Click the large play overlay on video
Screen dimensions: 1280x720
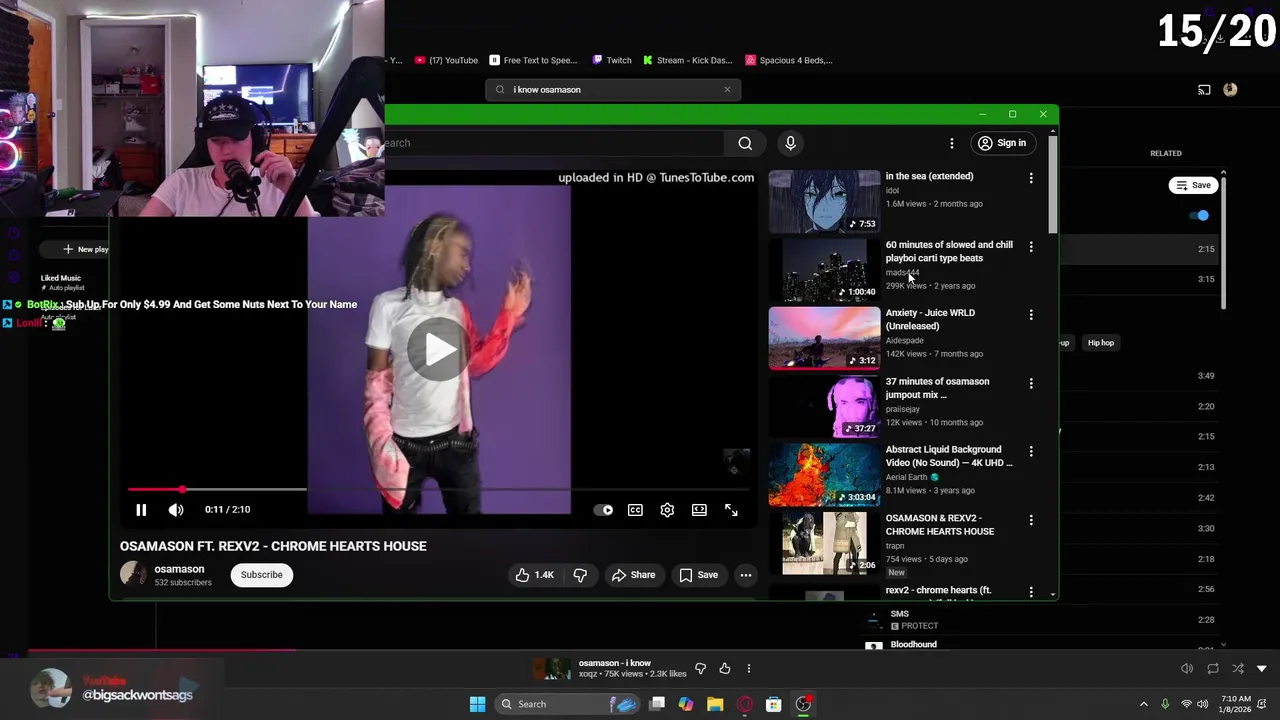(x=438, y=349)
